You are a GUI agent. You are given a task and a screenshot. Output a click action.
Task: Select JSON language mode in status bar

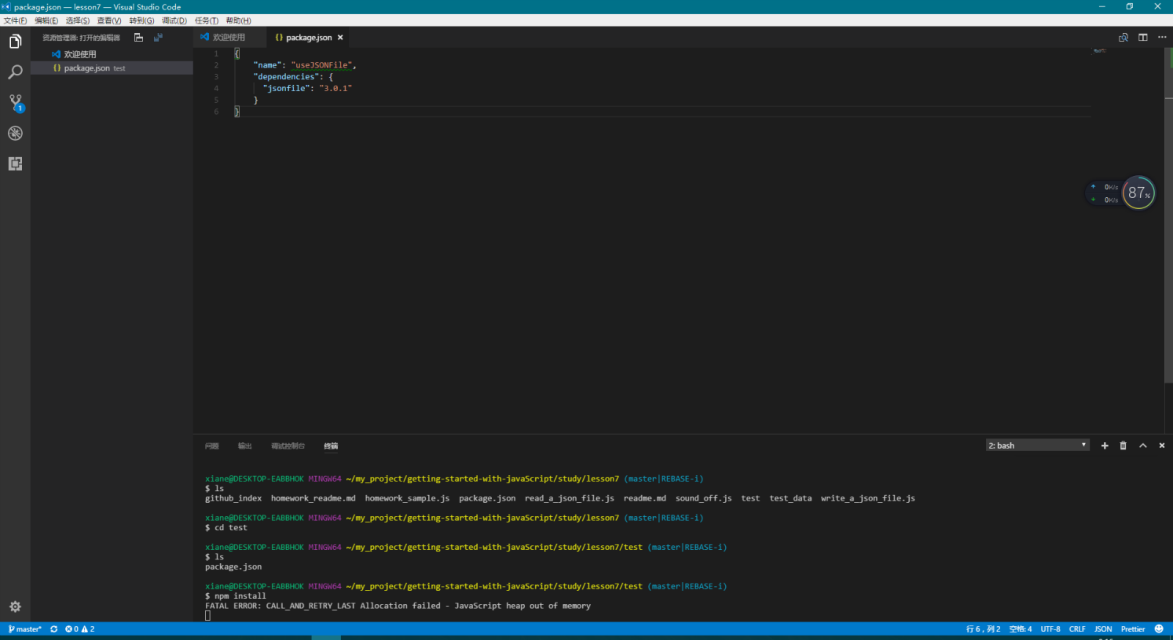pos(1103,629)
